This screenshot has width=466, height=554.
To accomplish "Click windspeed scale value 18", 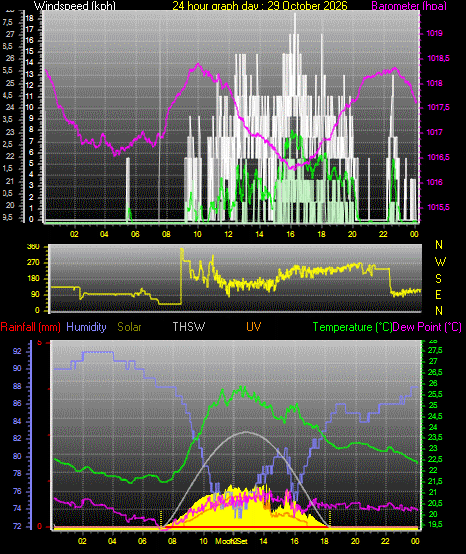I will 30,18.
